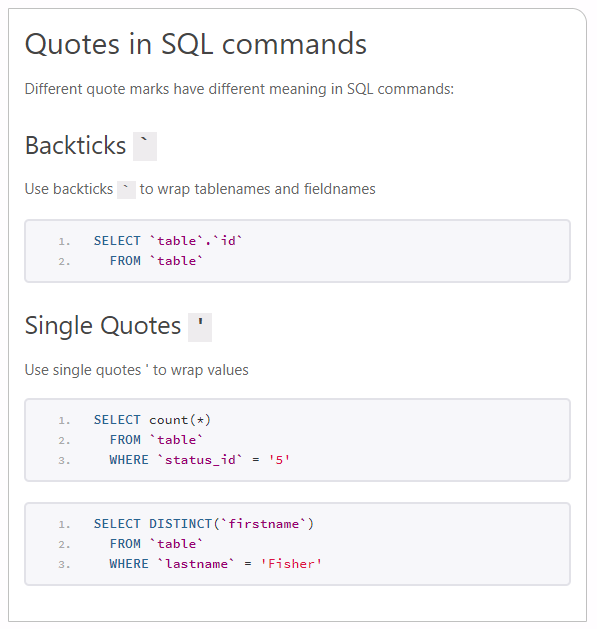This screenshot has width=597, height=629.
Task: Click the inline backtick symbol in 'Use backticks' sentence
Action: point(126,189)
